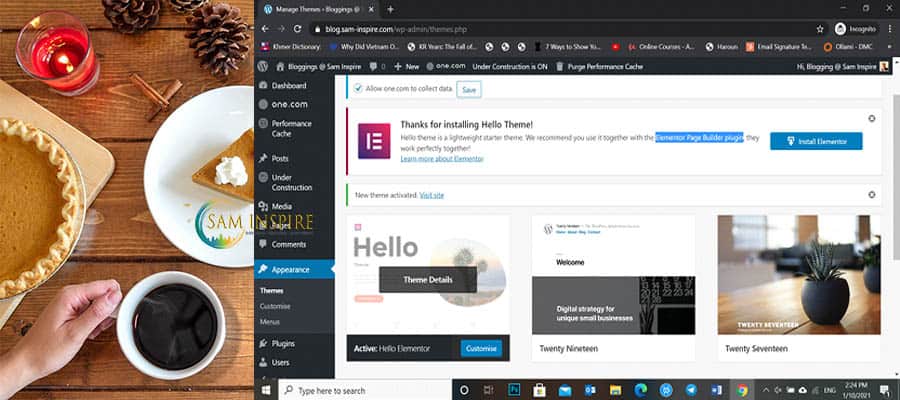Screen dimensions: 900x400
Task: Click Customise button for Hello Elementor
Action: (x=481, y=348)
